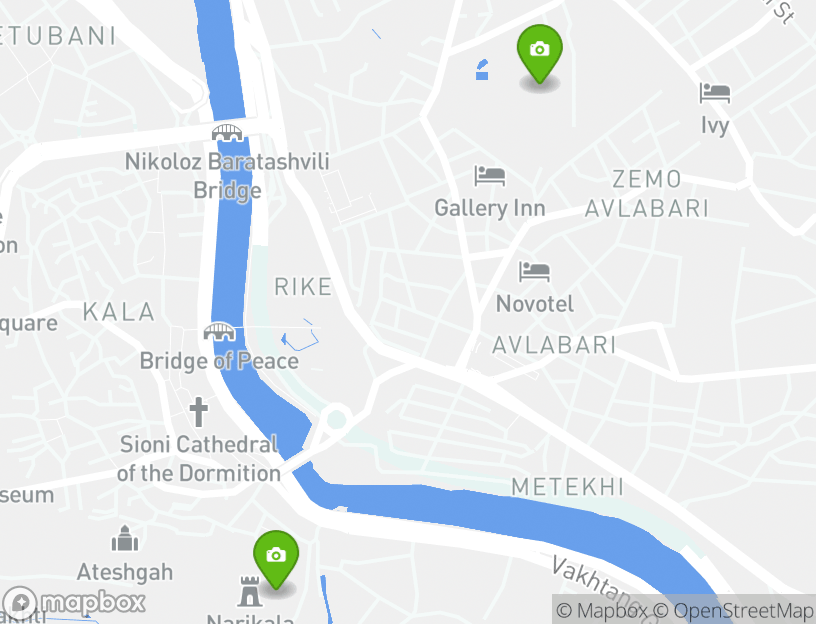Click the RIKE district label
Screen dimensions: 816x624
pyautogui.click(x=303, y=287)
